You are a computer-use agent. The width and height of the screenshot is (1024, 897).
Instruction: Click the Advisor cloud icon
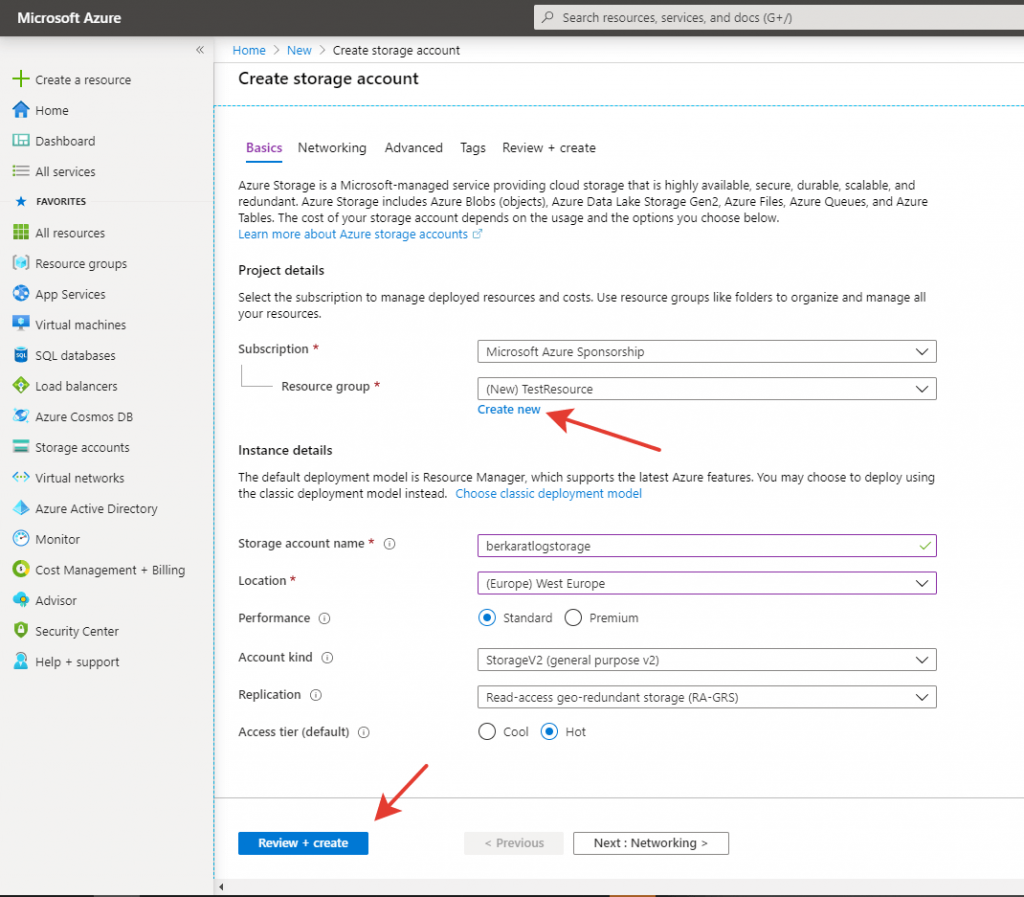(x=21, y=599)
